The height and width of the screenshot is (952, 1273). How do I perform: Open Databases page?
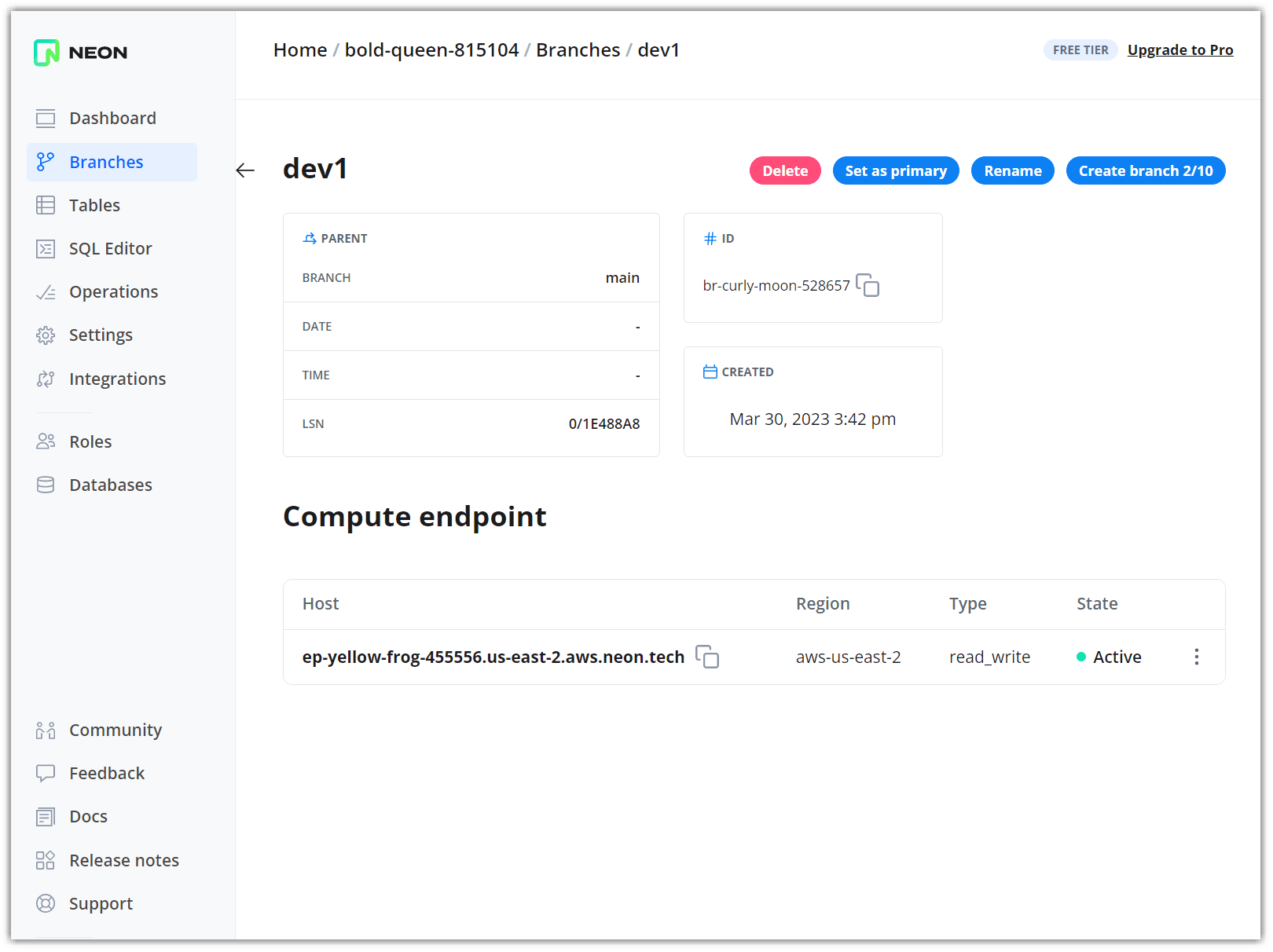[112, 485]
